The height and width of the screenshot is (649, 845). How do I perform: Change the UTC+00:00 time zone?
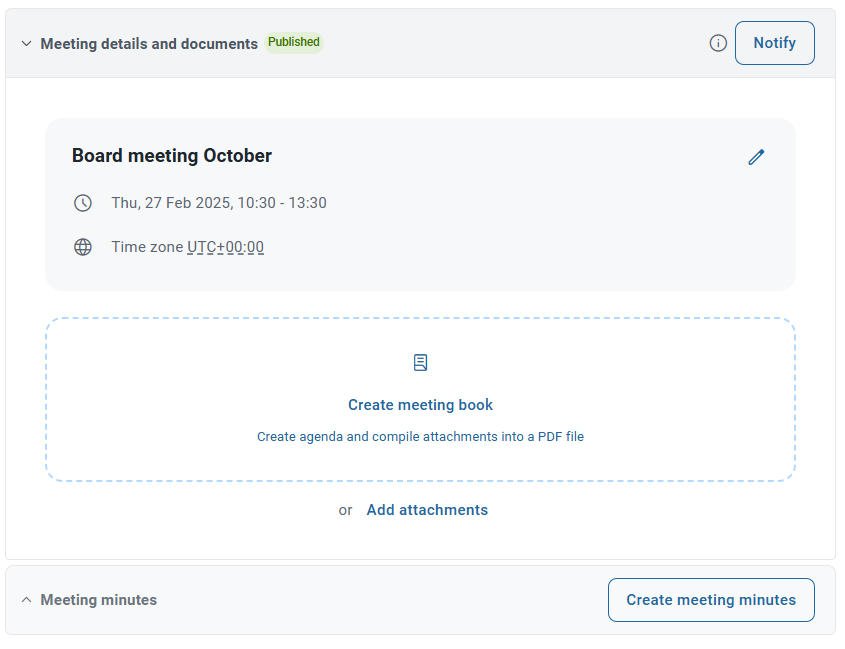coord(226,246)
